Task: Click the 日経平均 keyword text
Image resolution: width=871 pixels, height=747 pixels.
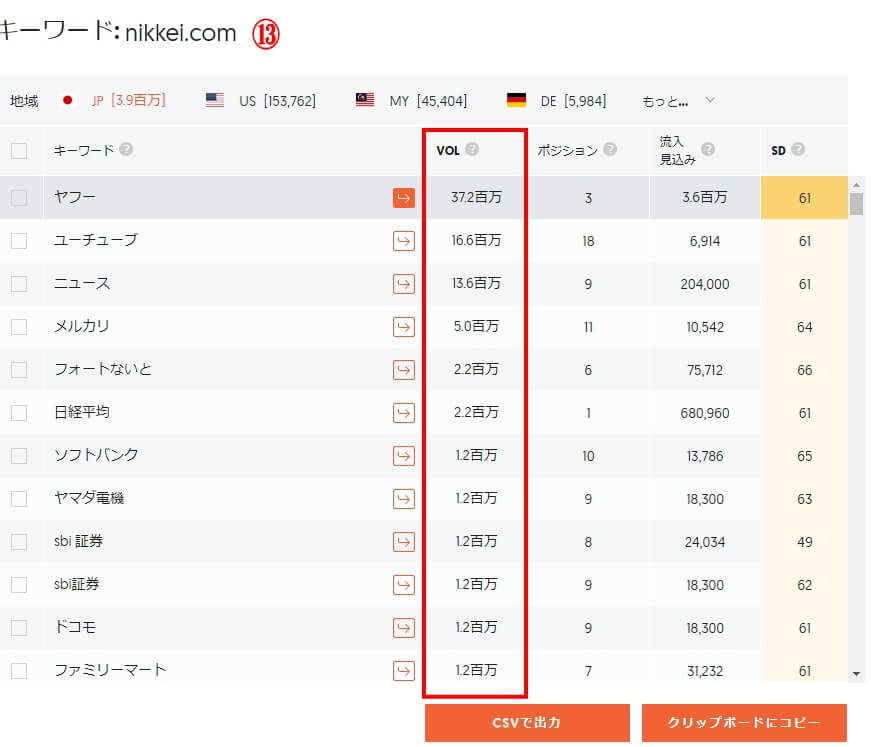Action: (x=82, y=412)
